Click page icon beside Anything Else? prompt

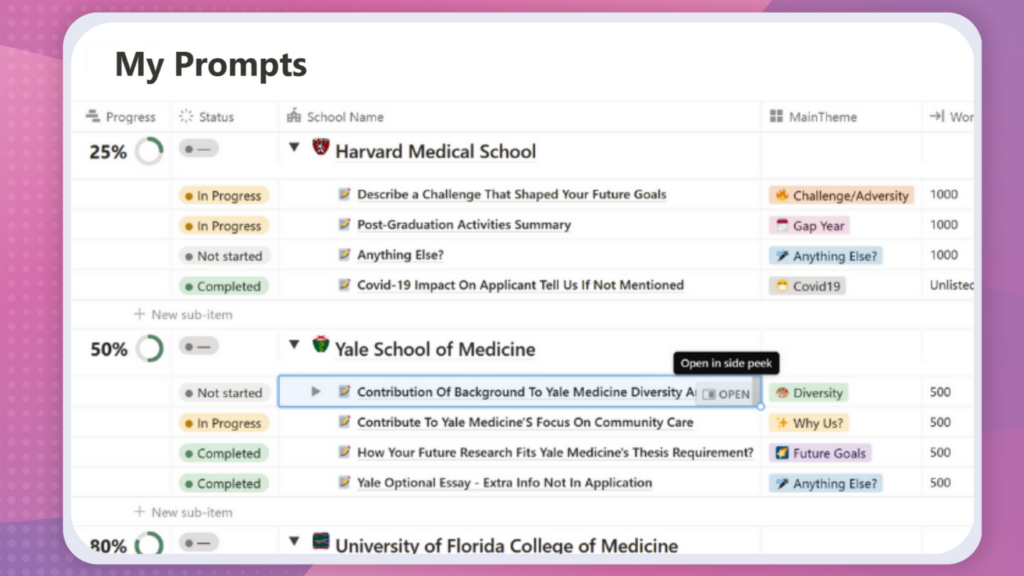click(345, 255)
